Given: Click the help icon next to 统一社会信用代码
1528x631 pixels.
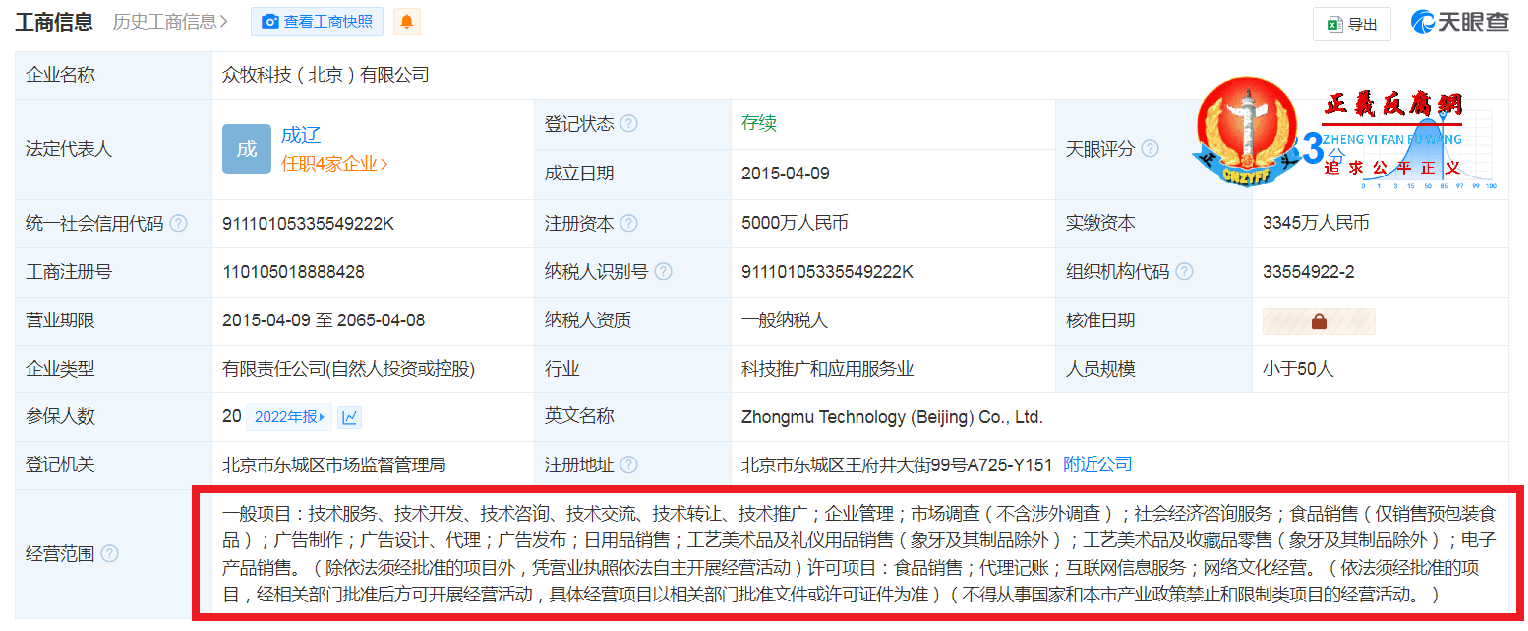Looking at the screenshot, I should point(180,222).
